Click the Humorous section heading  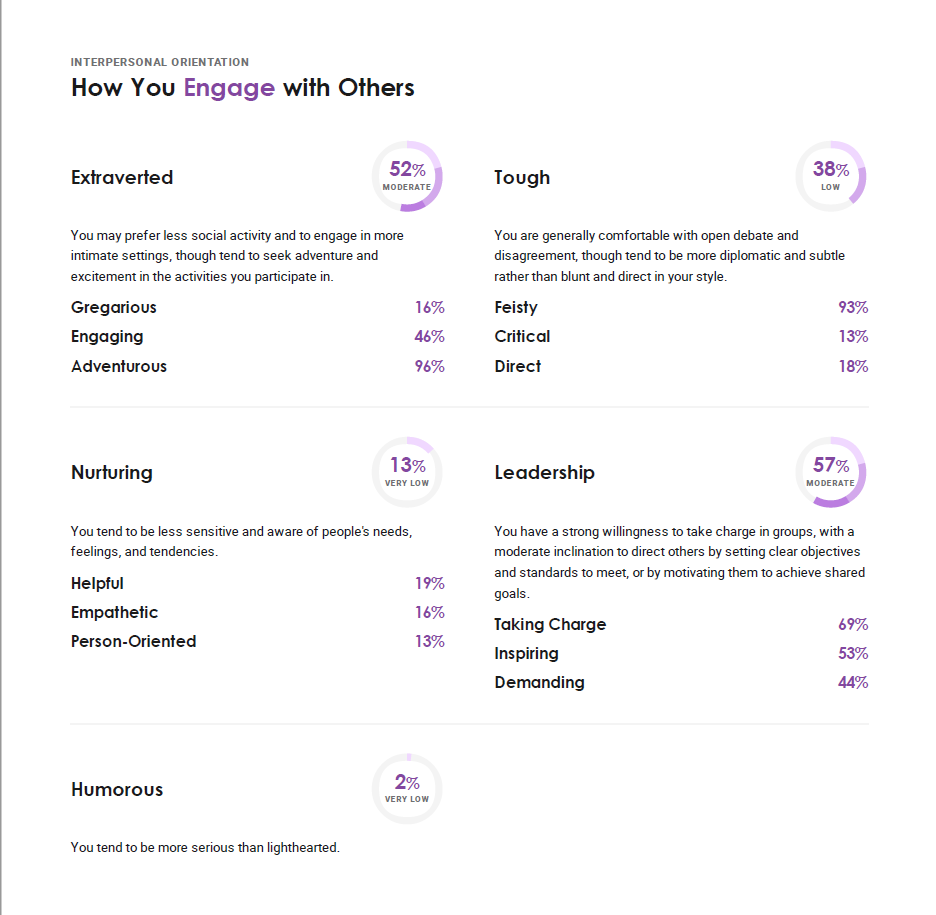(x=117, y=790)
